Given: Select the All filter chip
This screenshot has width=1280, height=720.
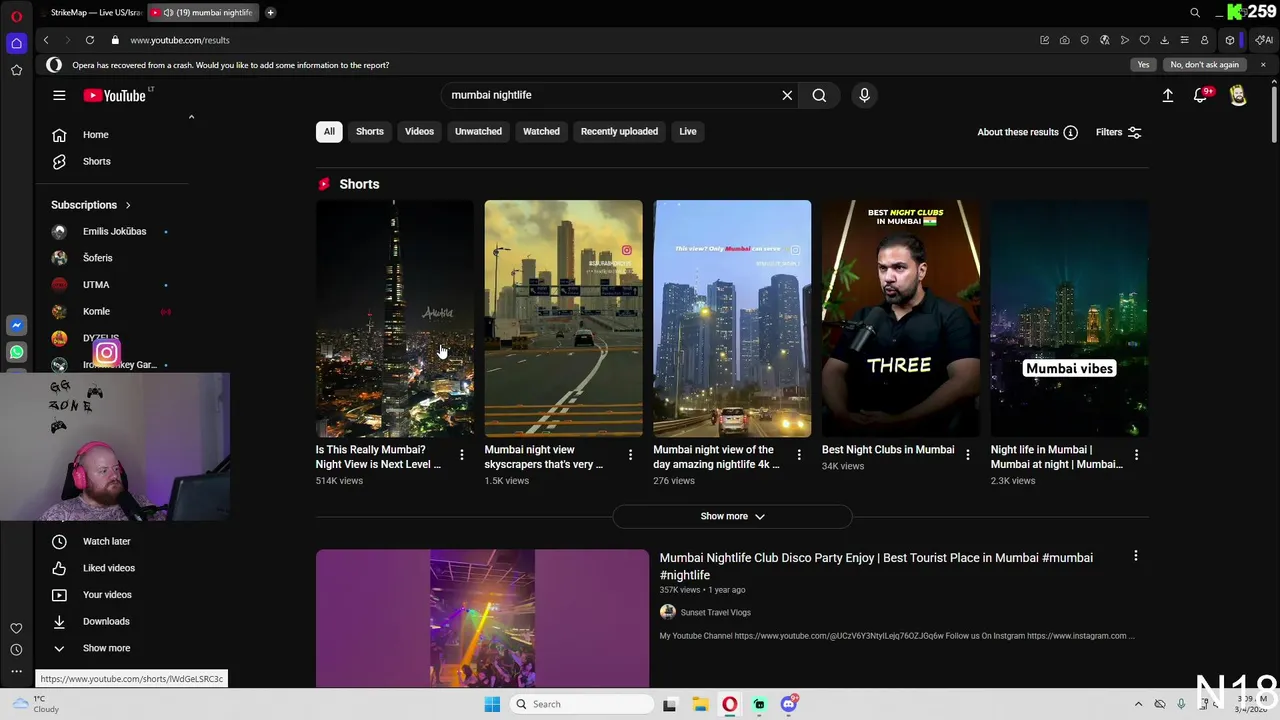Looking at the screenshot, I should (x=329, y=131).
